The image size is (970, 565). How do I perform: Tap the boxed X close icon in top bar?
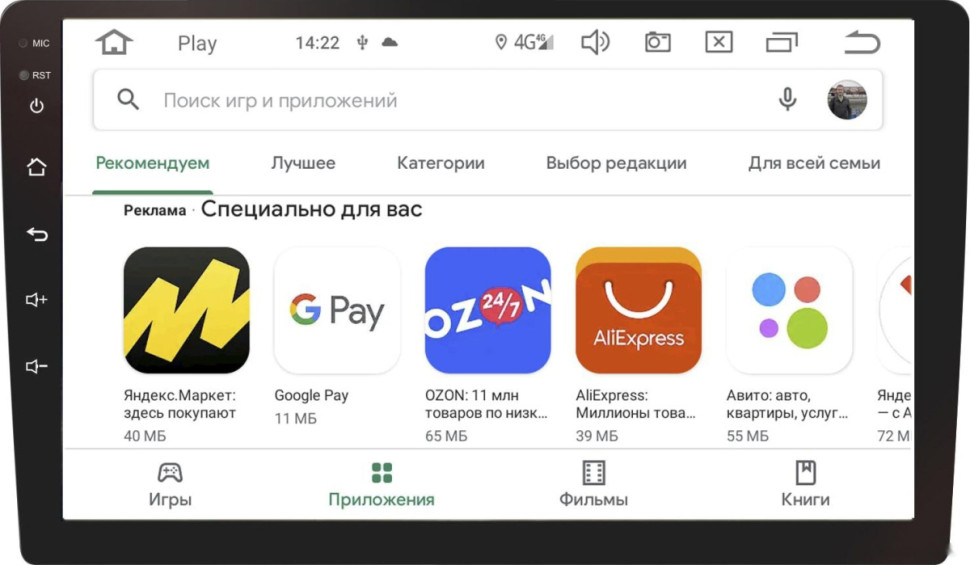click(719, 42)
